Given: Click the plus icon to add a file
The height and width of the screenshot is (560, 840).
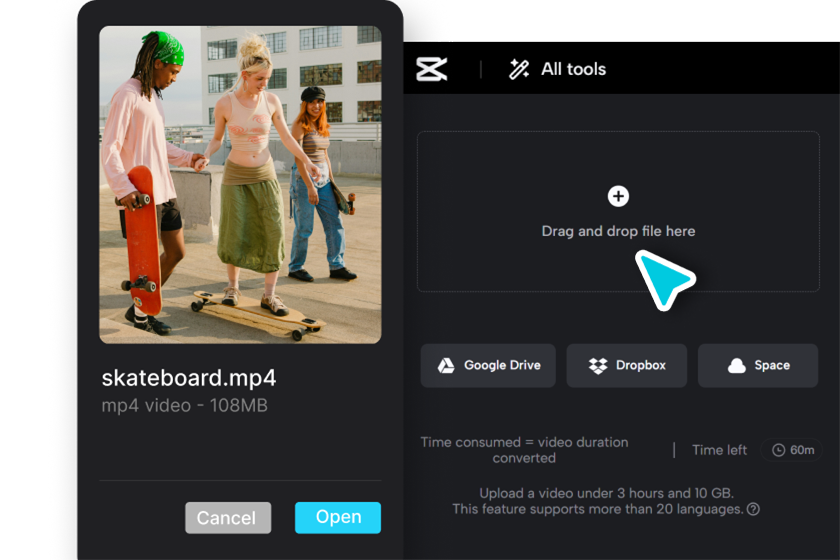Looking at the screenshot, I should (x=618, y=196).
